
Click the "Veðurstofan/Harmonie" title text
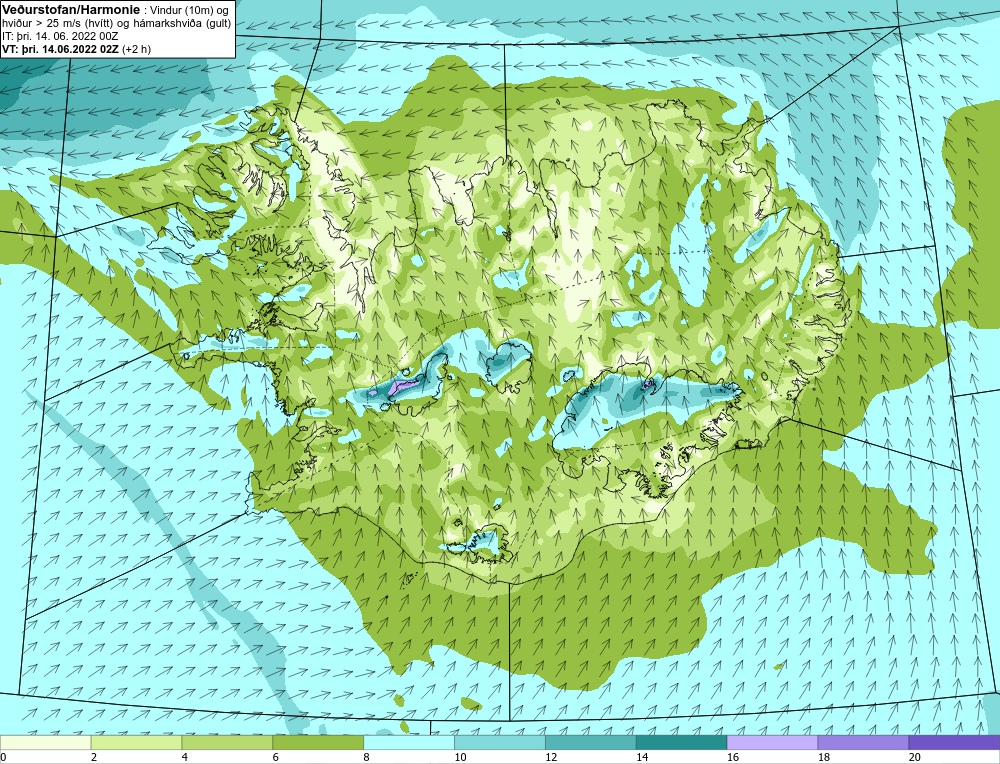[70, 10]
